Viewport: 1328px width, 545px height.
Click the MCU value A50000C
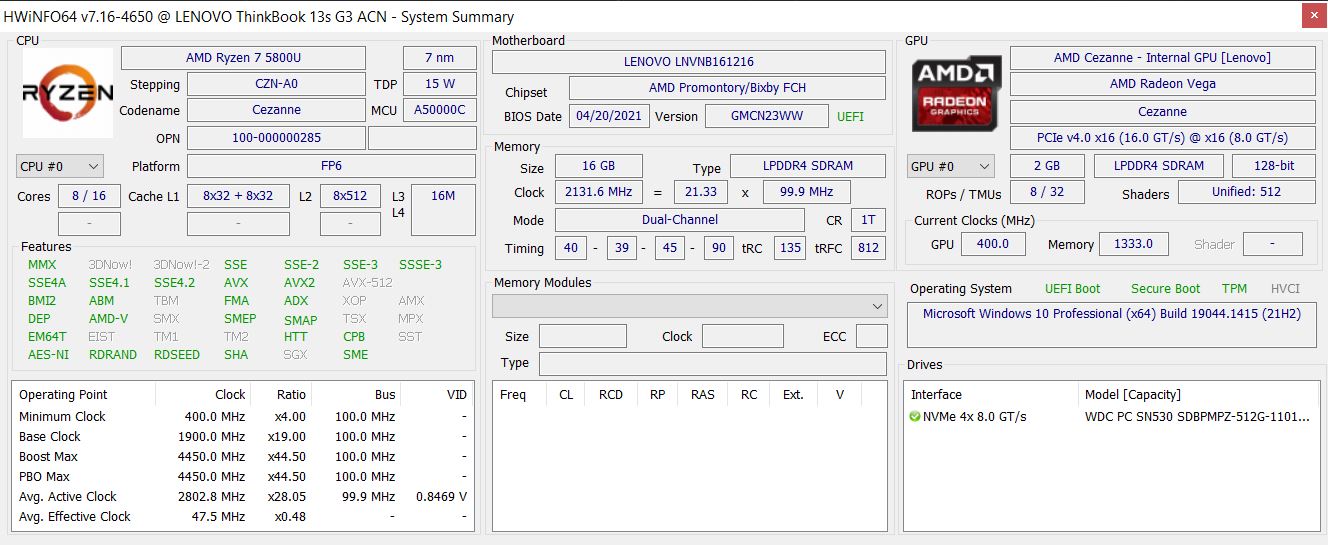point(439,110)
